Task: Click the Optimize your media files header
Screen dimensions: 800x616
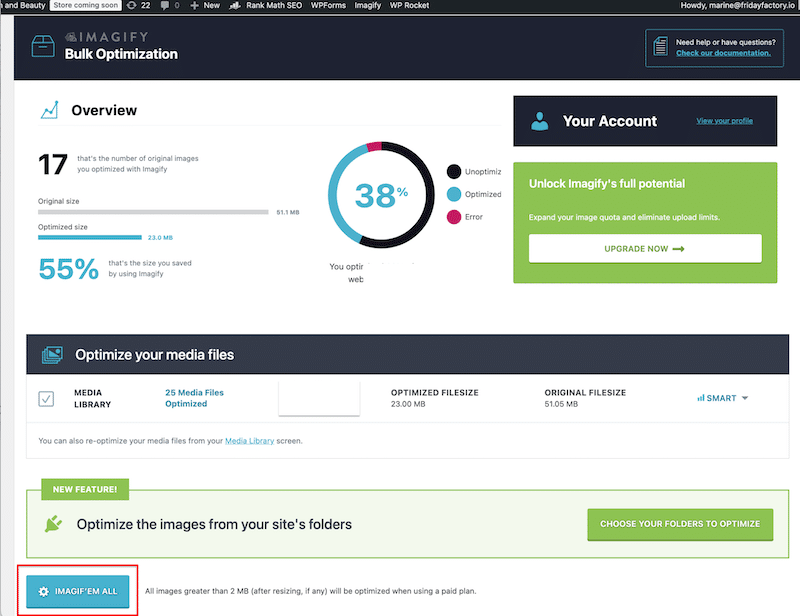Action: coord(155,355)
